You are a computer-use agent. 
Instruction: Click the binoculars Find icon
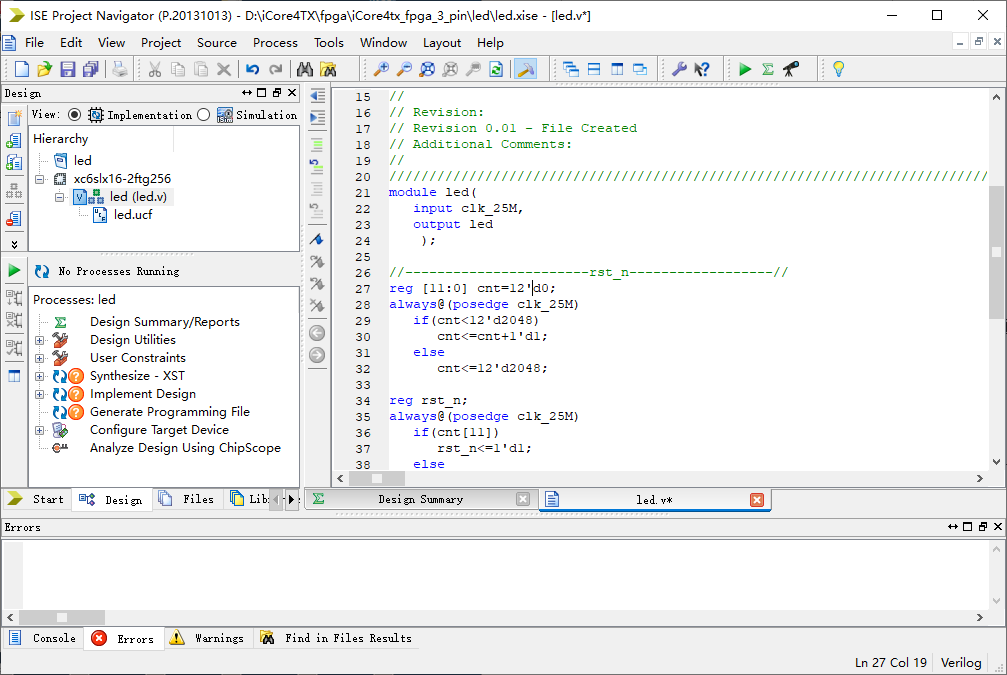305,69
